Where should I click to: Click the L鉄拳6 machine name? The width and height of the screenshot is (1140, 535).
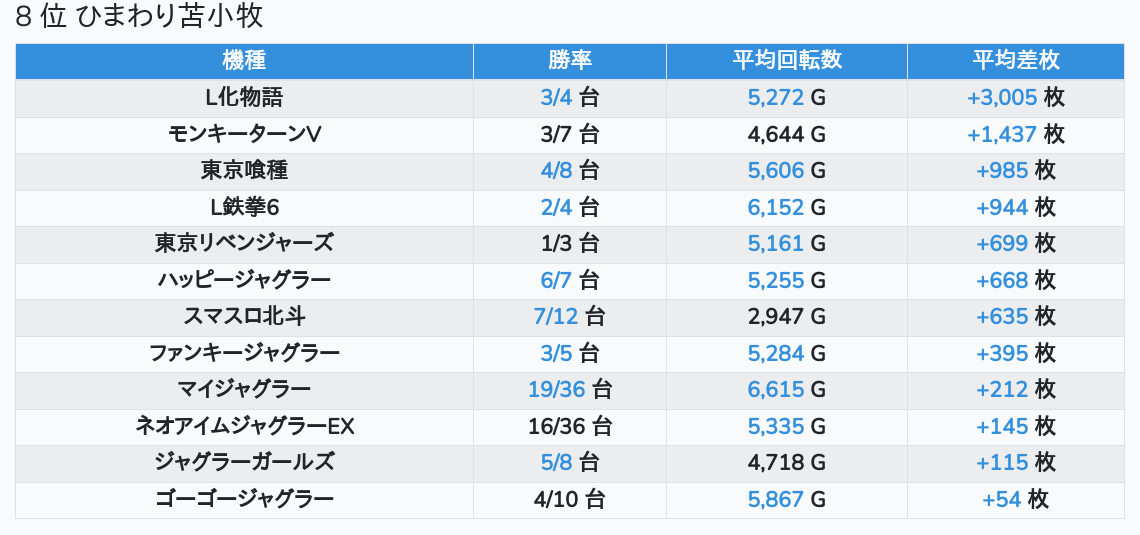point(244,207)
